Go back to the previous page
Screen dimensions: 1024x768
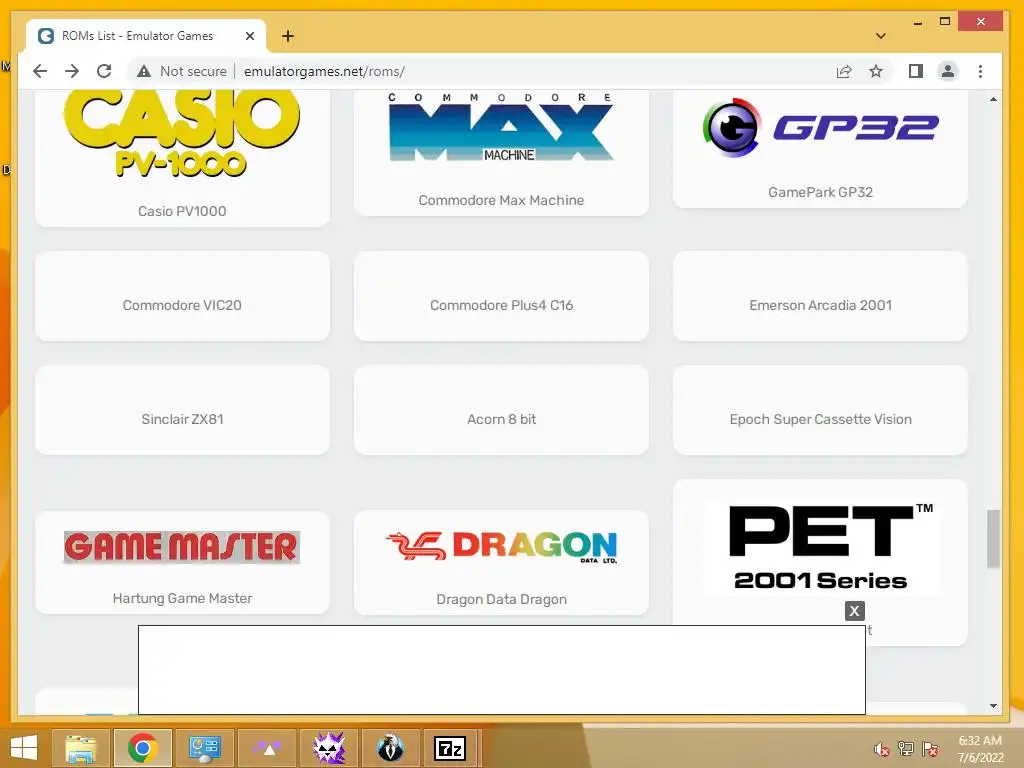(40, 71)
